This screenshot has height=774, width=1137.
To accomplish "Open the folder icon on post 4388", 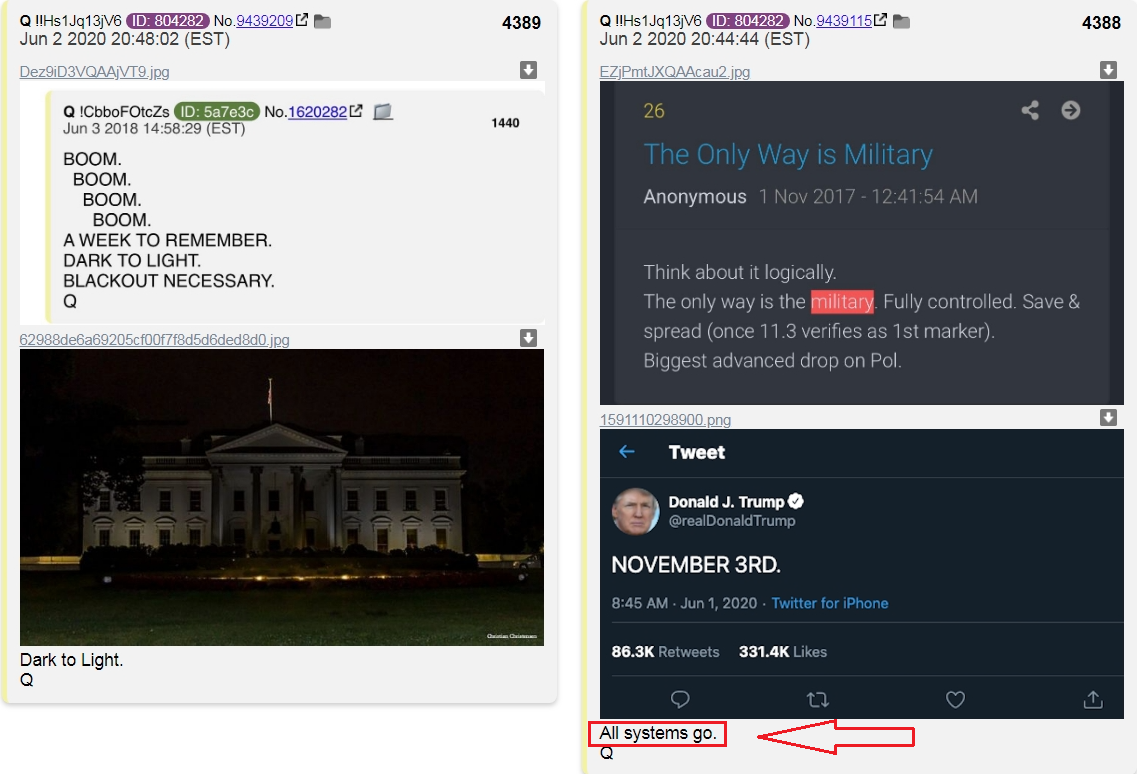I will [901, 22].
